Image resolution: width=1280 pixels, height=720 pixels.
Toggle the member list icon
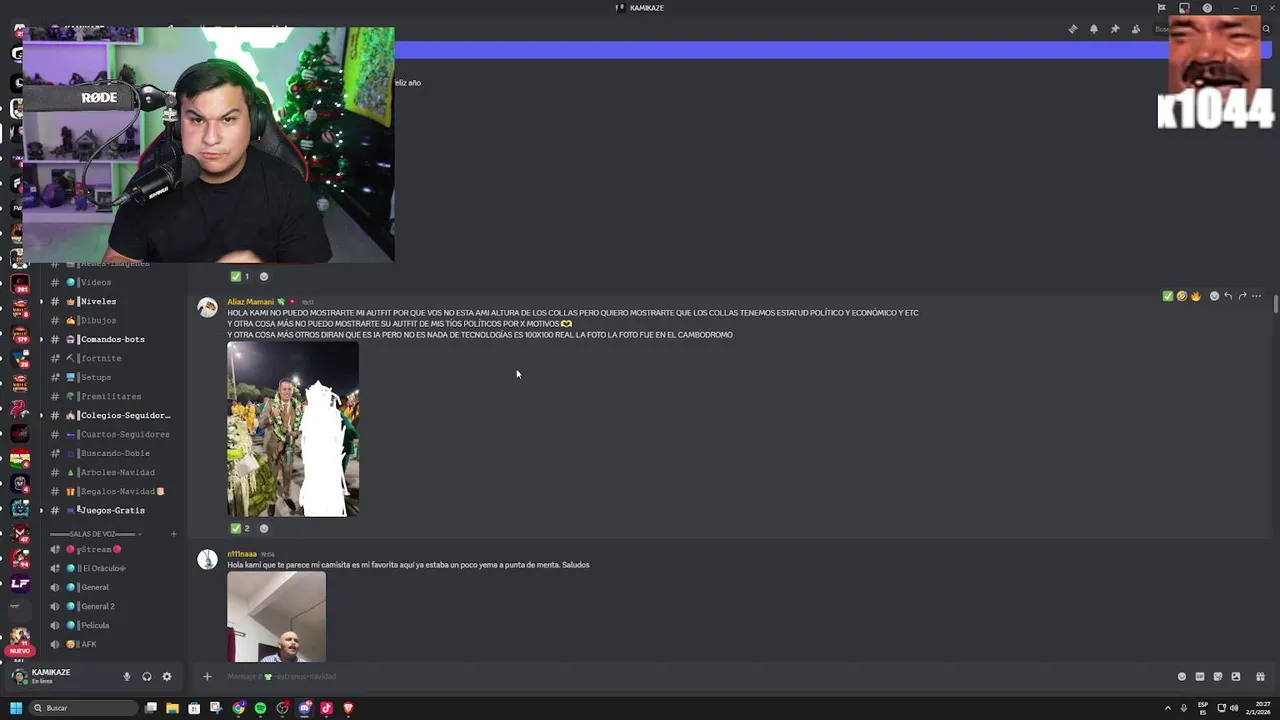click(1136, 29)
